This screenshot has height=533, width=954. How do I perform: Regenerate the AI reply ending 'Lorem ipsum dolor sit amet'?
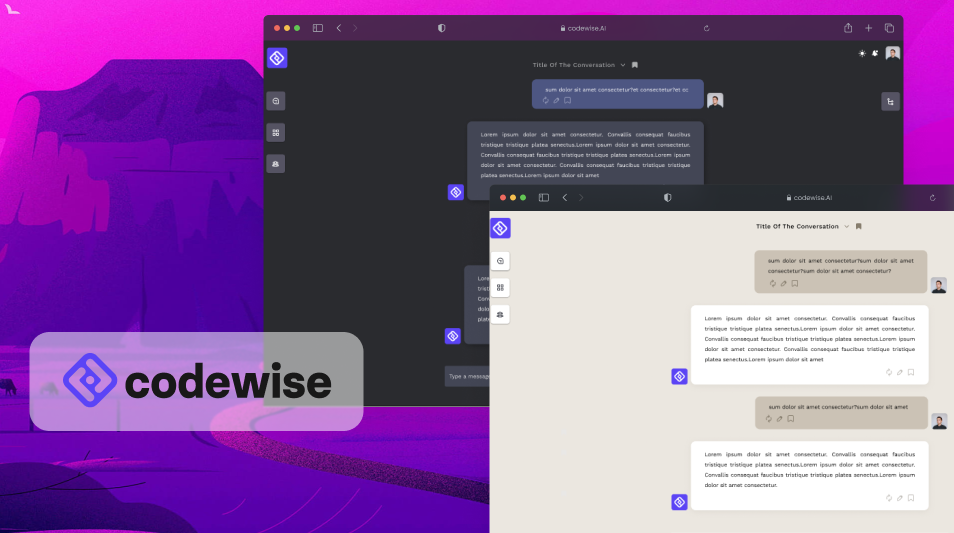click(889, 372)
